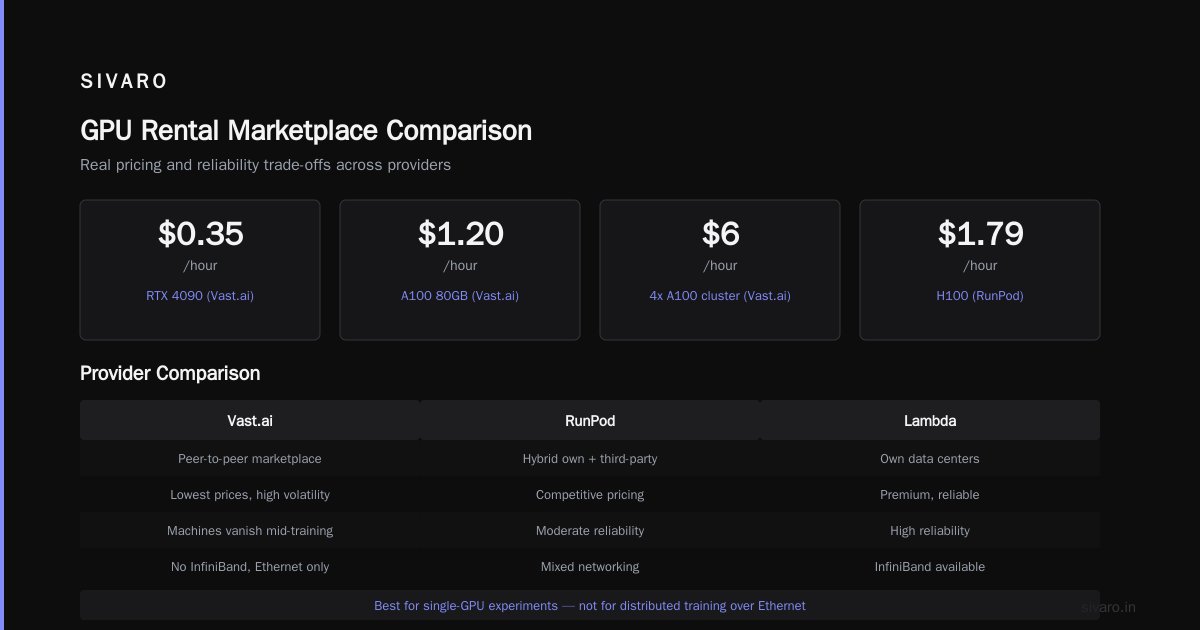The height and width of the screenshot is (630, 1200).
Task: Click the Premium, reliable cell
Action: point(930,495)
